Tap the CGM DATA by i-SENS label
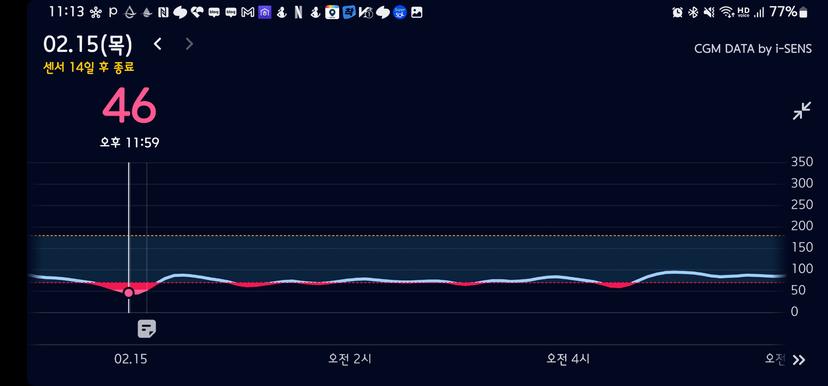The width and height of the screenshot is (828, 386). [x=753, y=49]
